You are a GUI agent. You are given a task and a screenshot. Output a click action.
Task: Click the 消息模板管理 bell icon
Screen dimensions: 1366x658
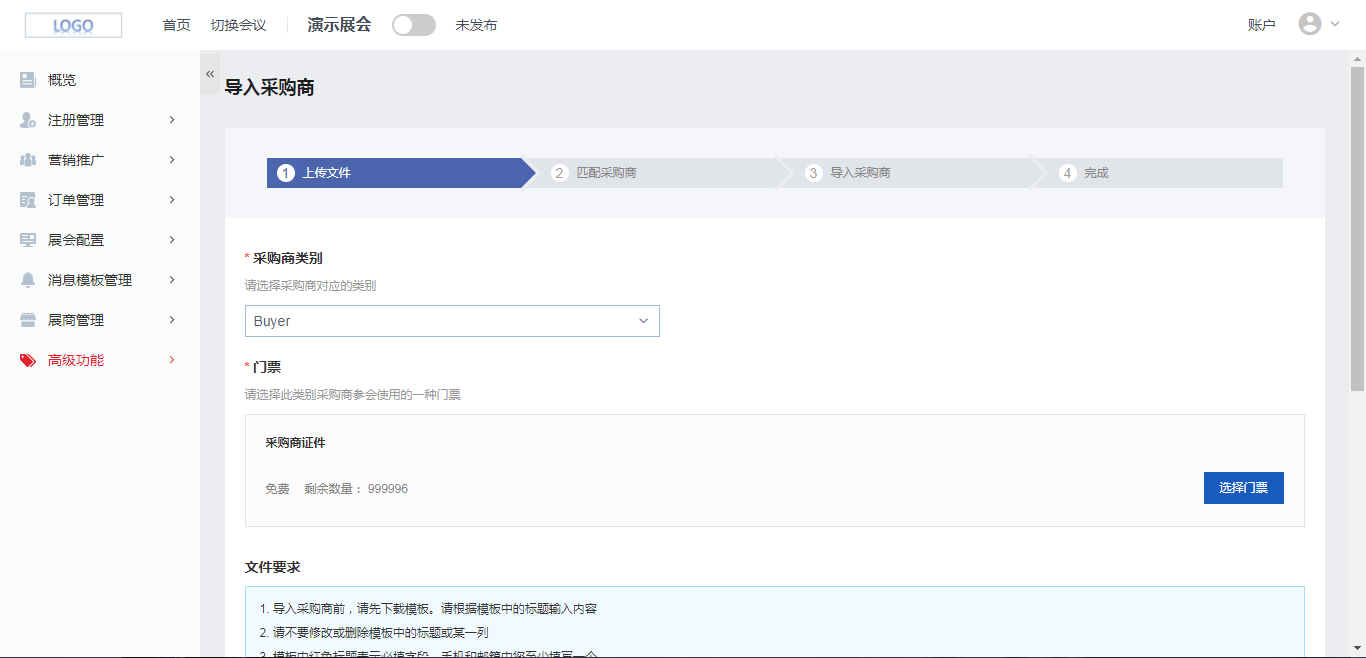point(28,280)
